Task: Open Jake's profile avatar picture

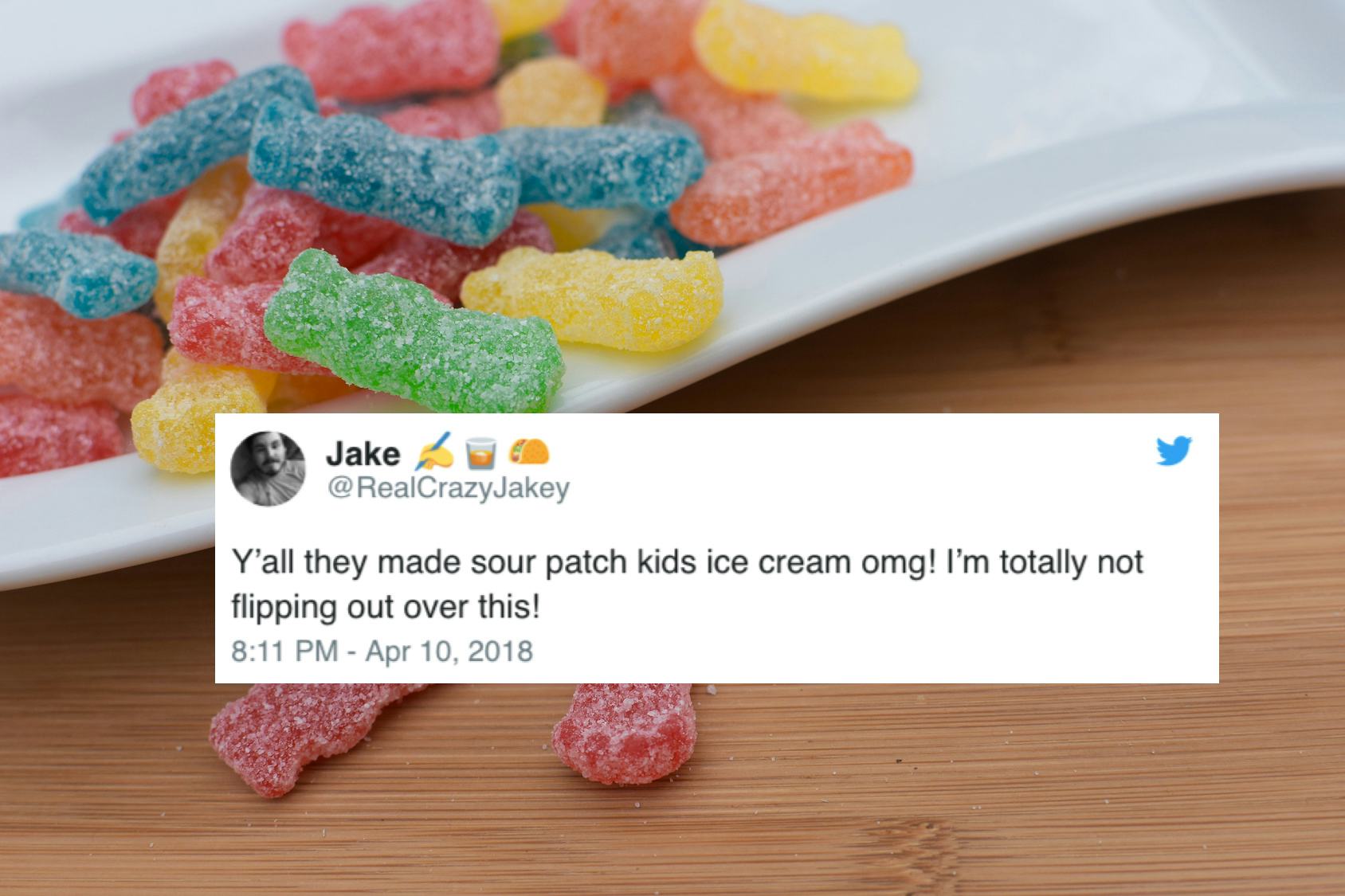Action: point(269,468)
